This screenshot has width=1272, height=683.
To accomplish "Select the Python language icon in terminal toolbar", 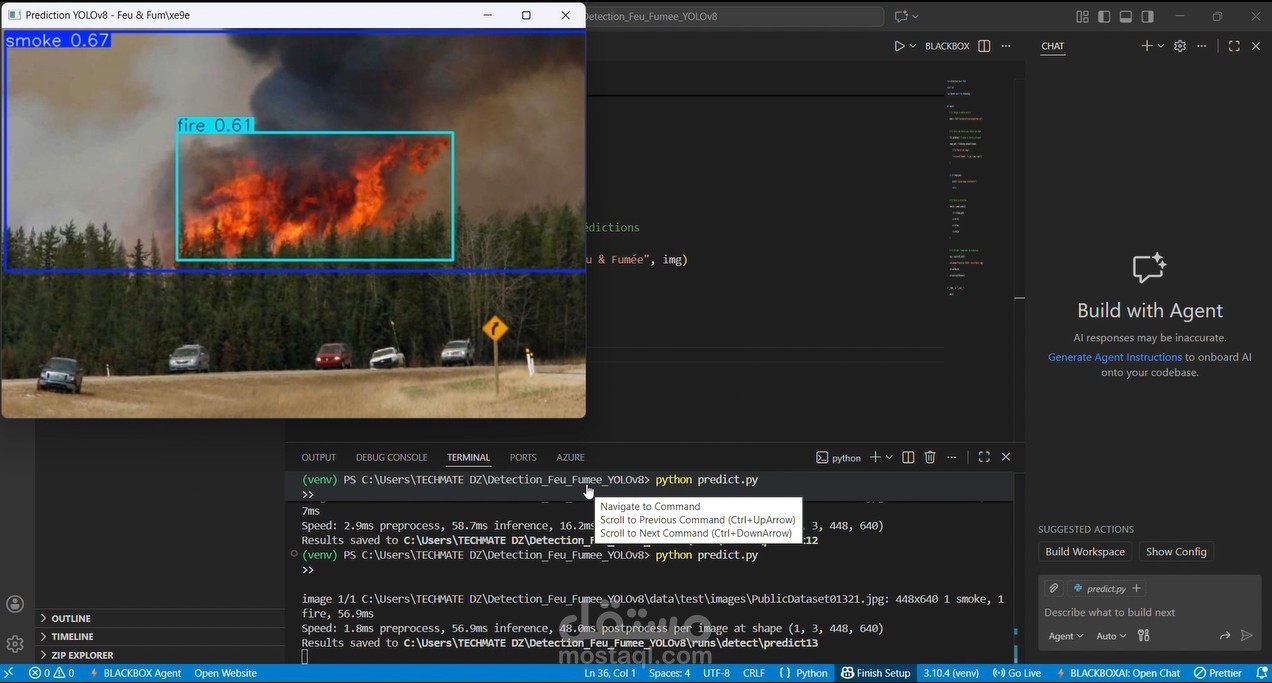I will coord(822,457).
